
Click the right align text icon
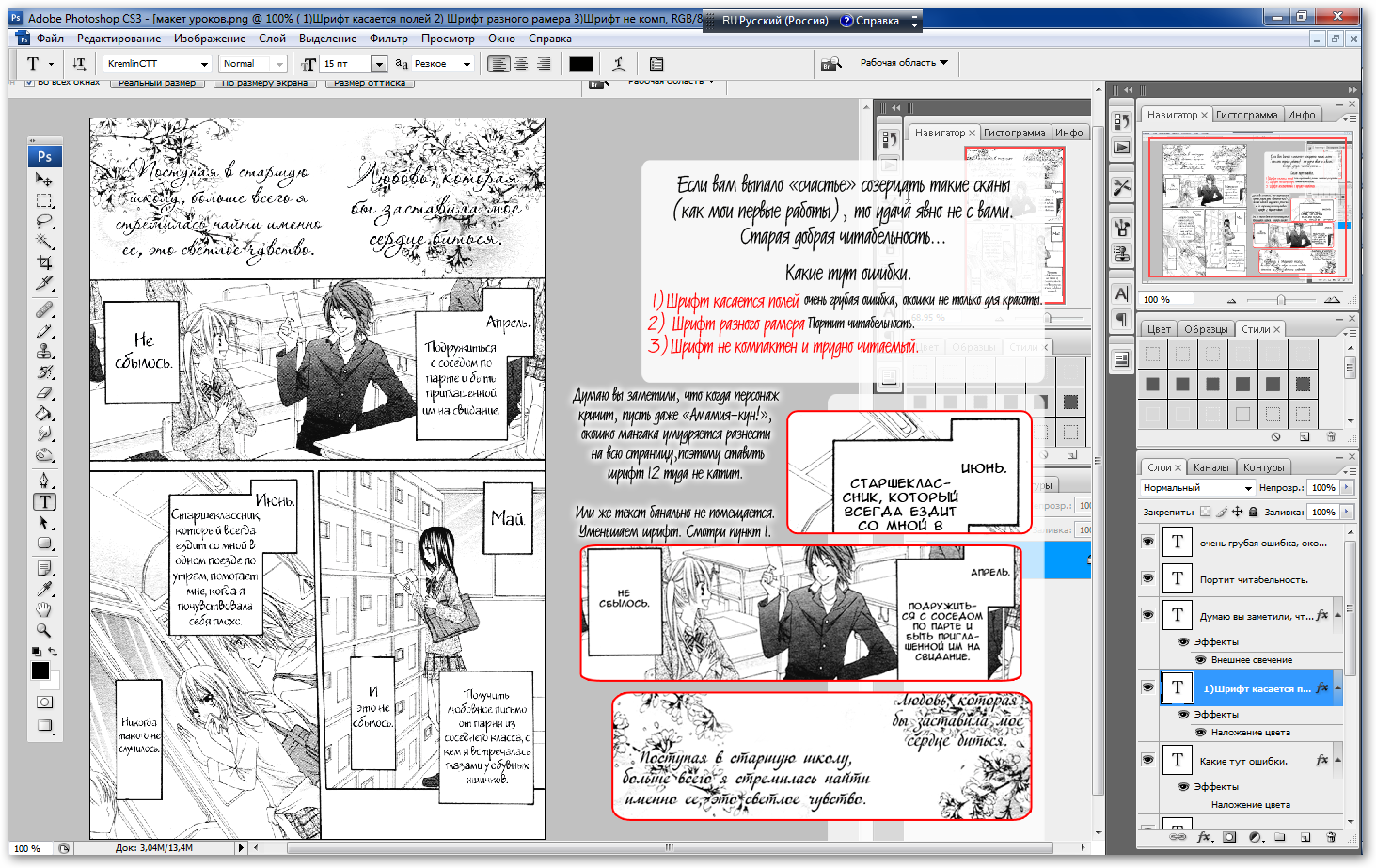point(544,64)
